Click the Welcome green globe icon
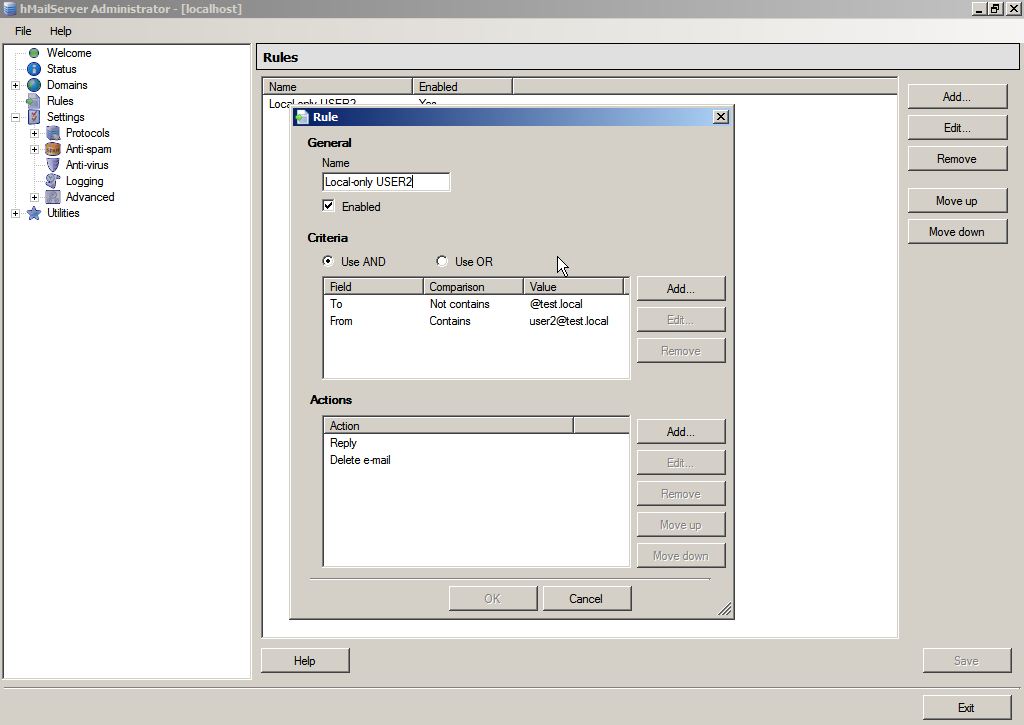 [x=34, y=53]
